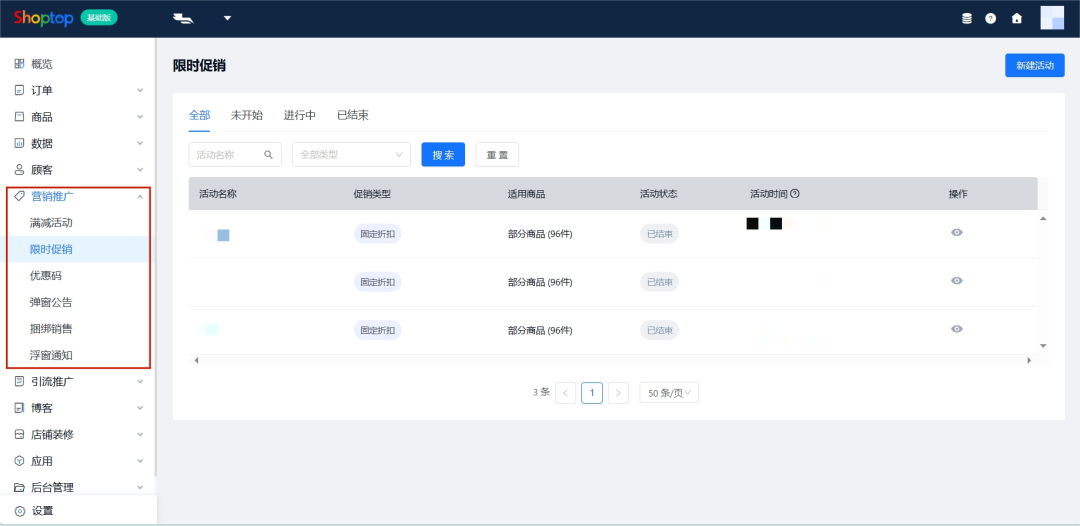Switch to the 未开始 tab

pos(247,115)
